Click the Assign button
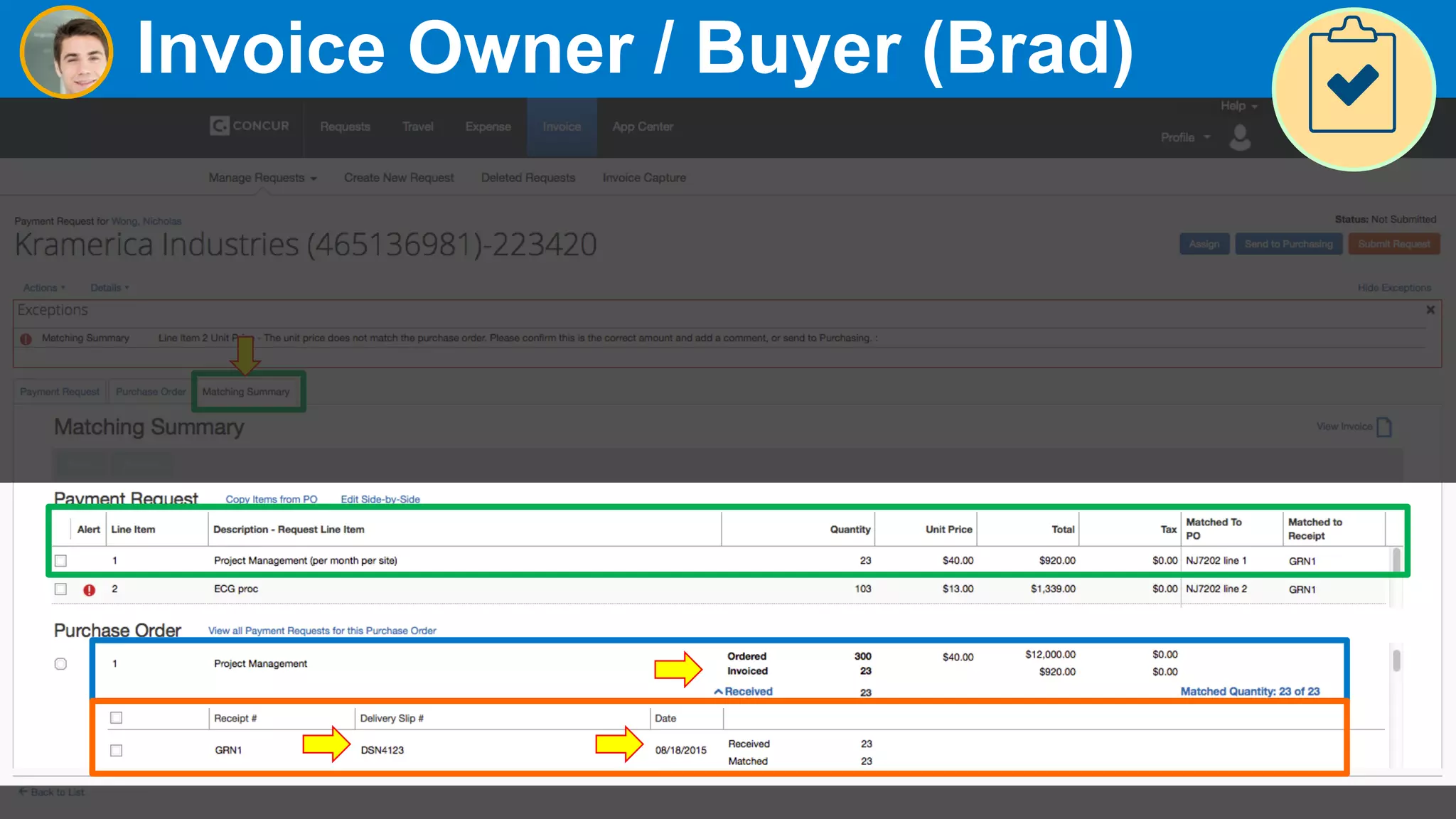Screen dimensions: 1456x819 point(1204,244)
